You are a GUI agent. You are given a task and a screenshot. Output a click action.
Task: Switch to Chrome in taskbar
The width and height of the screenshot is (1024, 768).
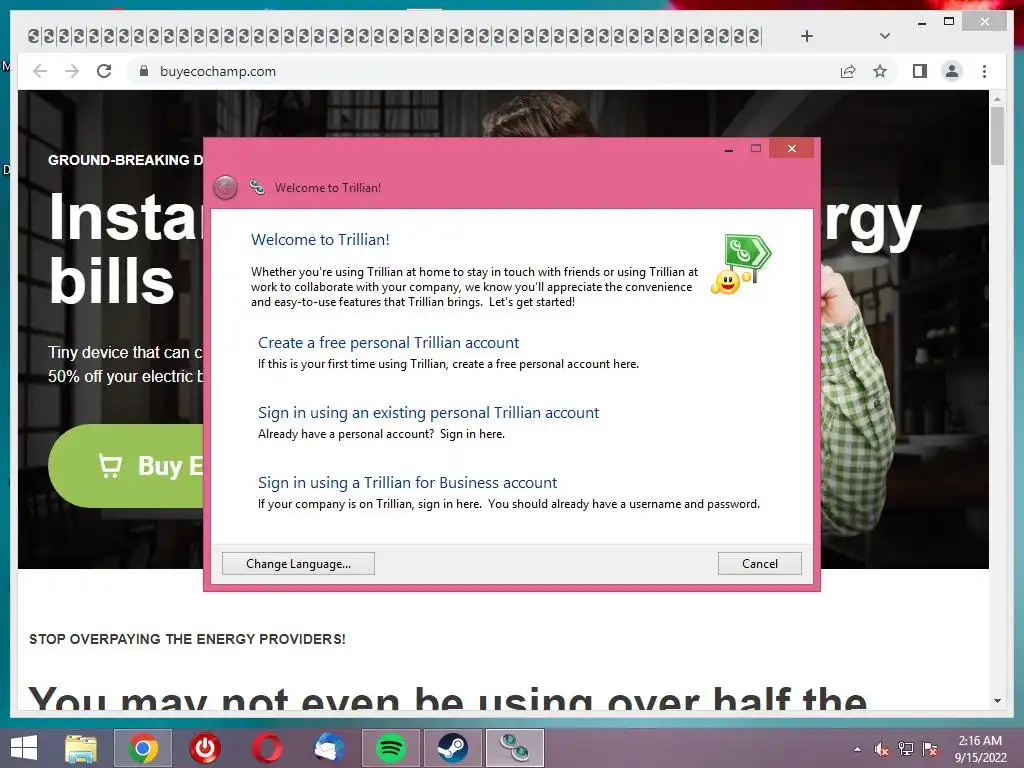point(143,748)
